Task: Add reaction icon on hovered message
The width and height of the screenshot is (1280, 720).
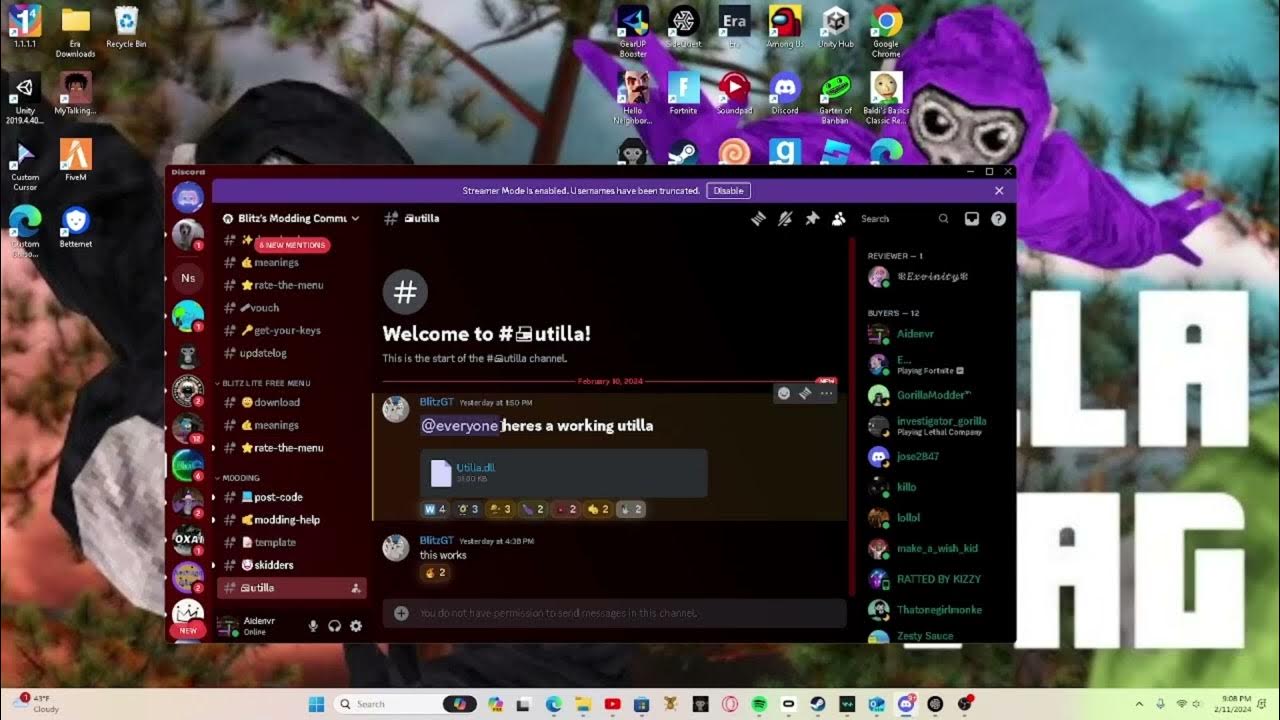Action: (784, 393)
